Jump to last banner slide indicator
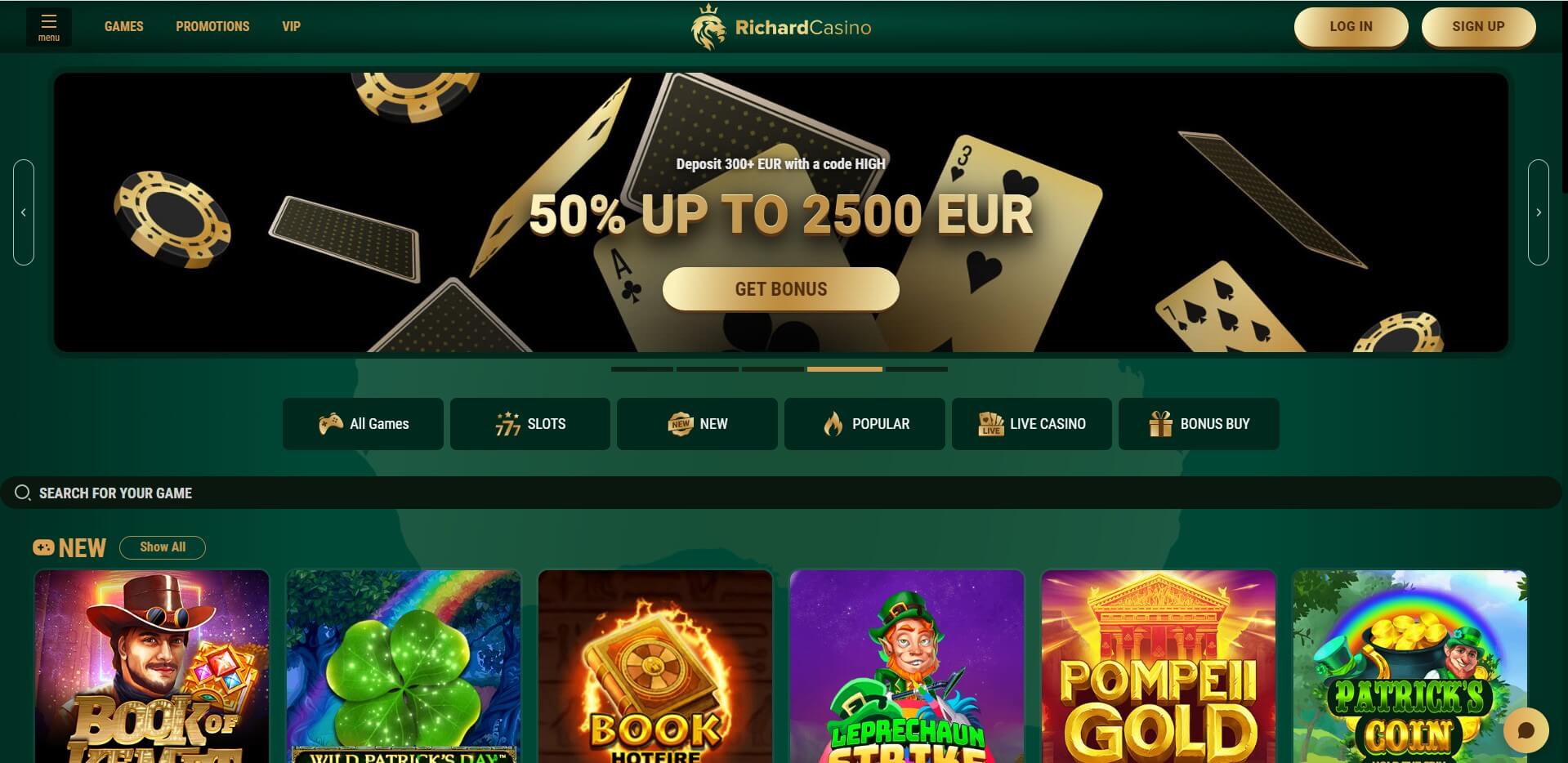1568x763 pixels. pos(917,369)
